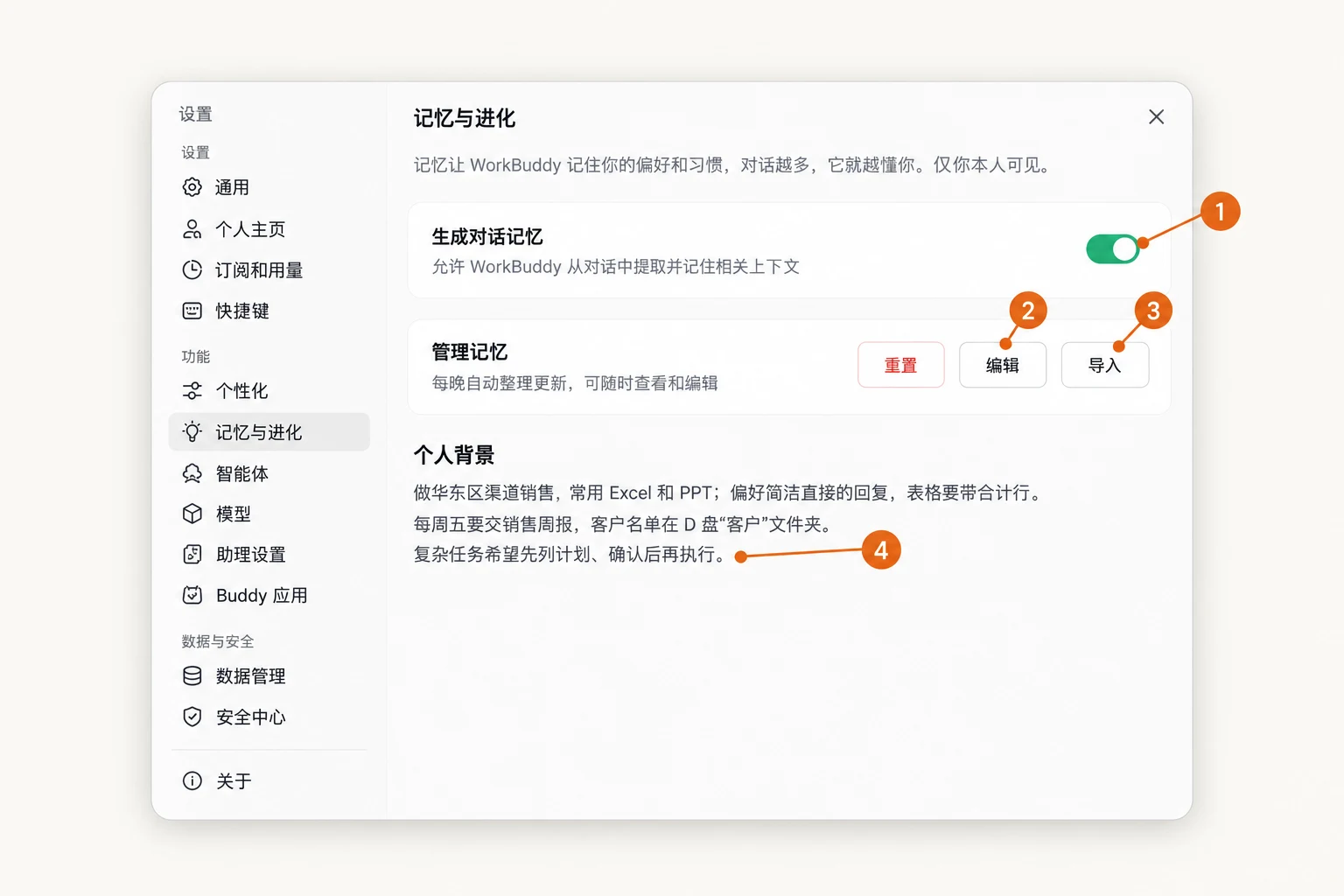Go to 数据管理 settings
This screenshot has width=1344, height=896.
click(x=269, y=675)
